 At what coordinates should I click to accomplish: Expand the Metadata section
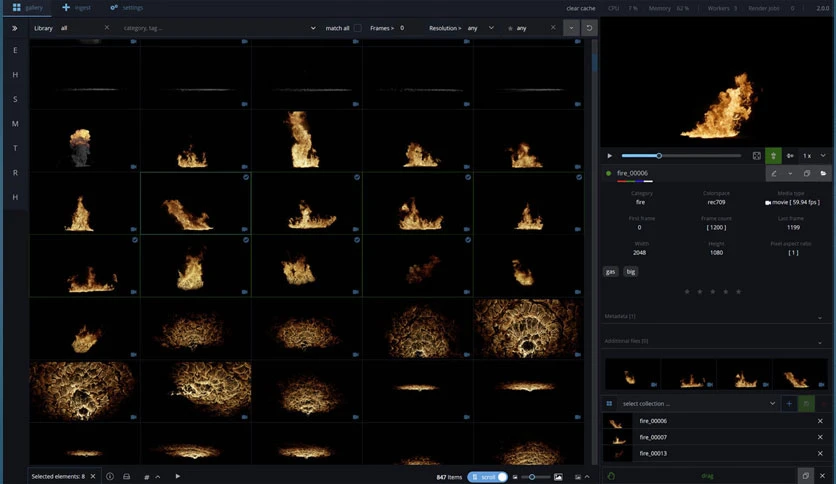point(820,318)
